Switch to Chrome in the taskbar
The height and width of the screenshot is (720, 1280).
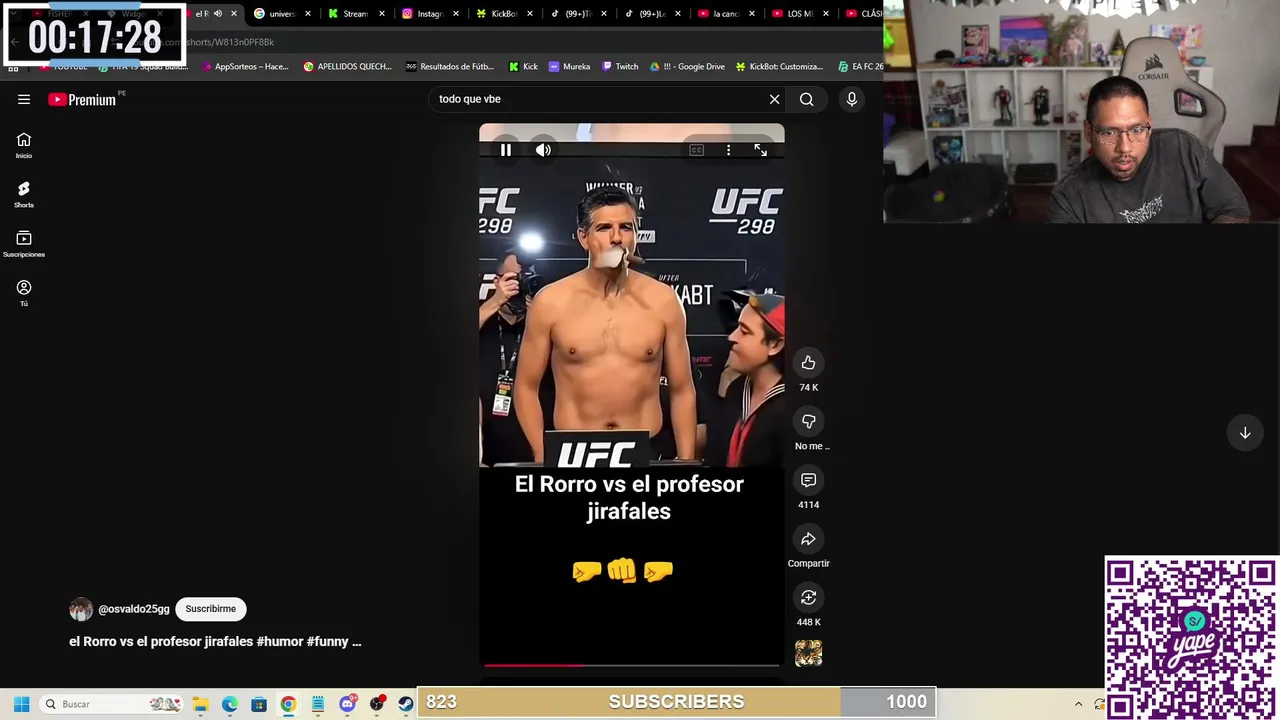(288, 704)
